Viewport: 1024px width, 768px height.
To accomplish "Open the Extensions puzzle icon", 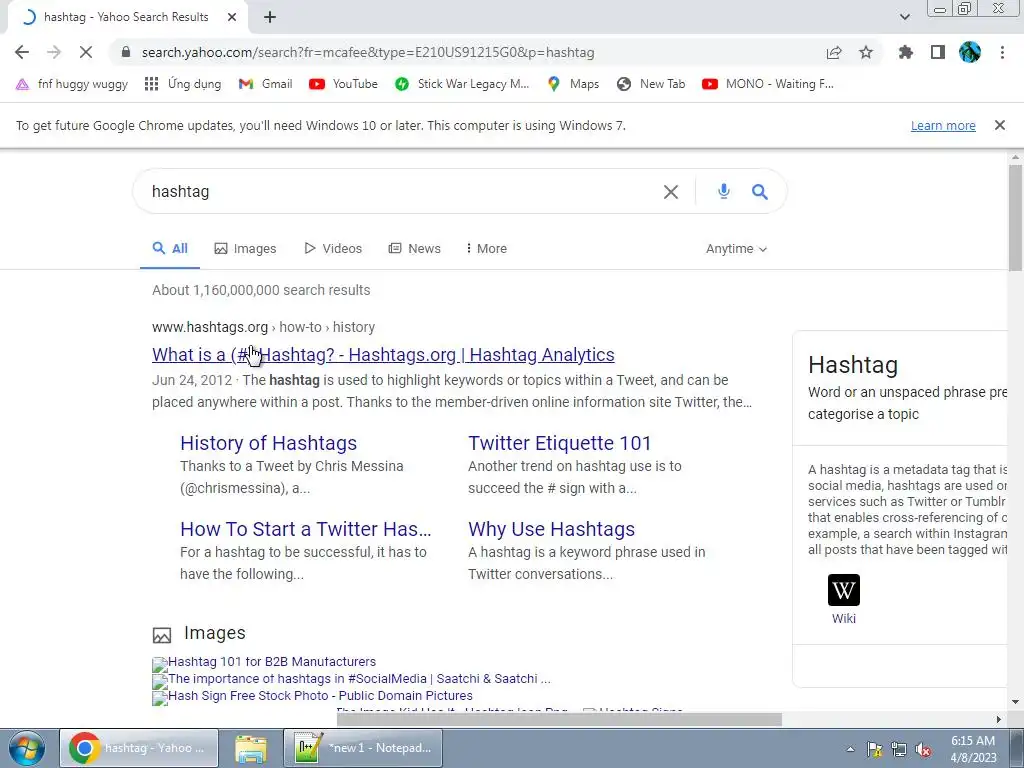I will [x=906, y=52].
